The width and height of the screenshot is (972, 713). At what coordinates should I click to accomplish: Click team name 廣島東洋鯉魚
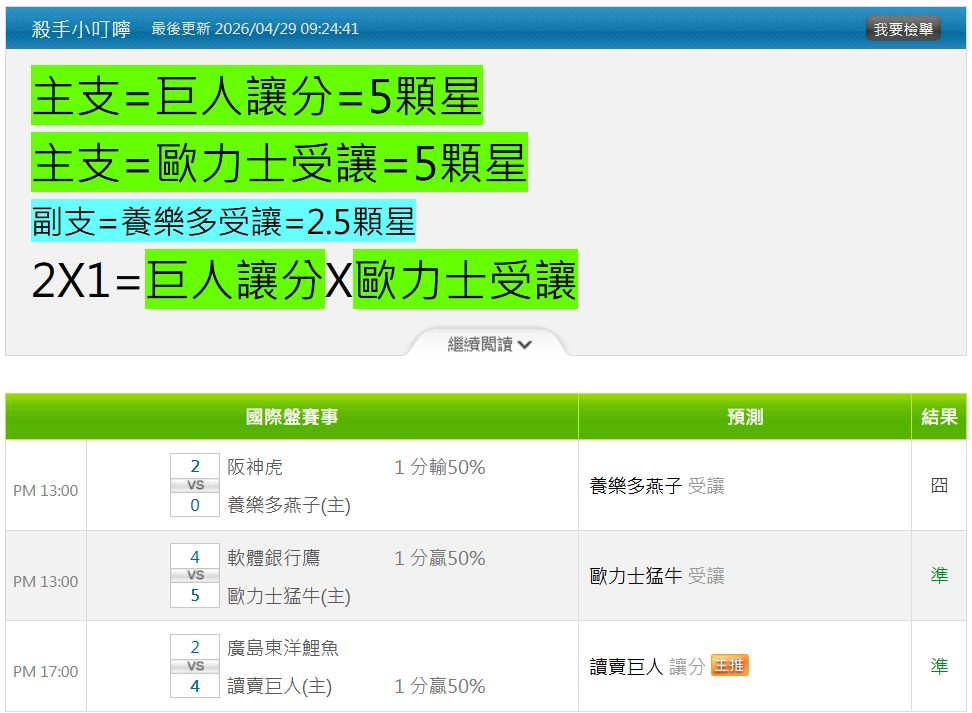click(283, 648)
